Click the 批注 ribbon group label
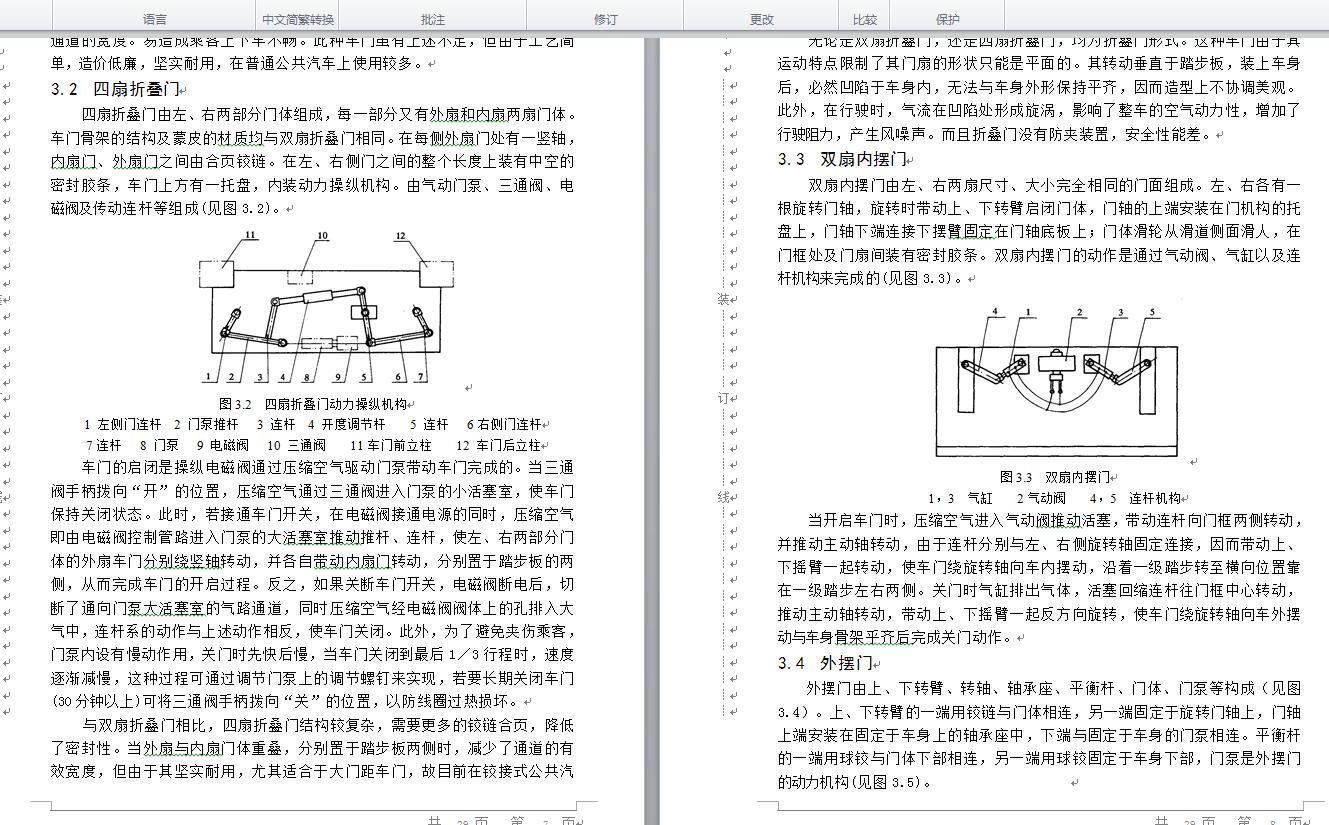 433,19
